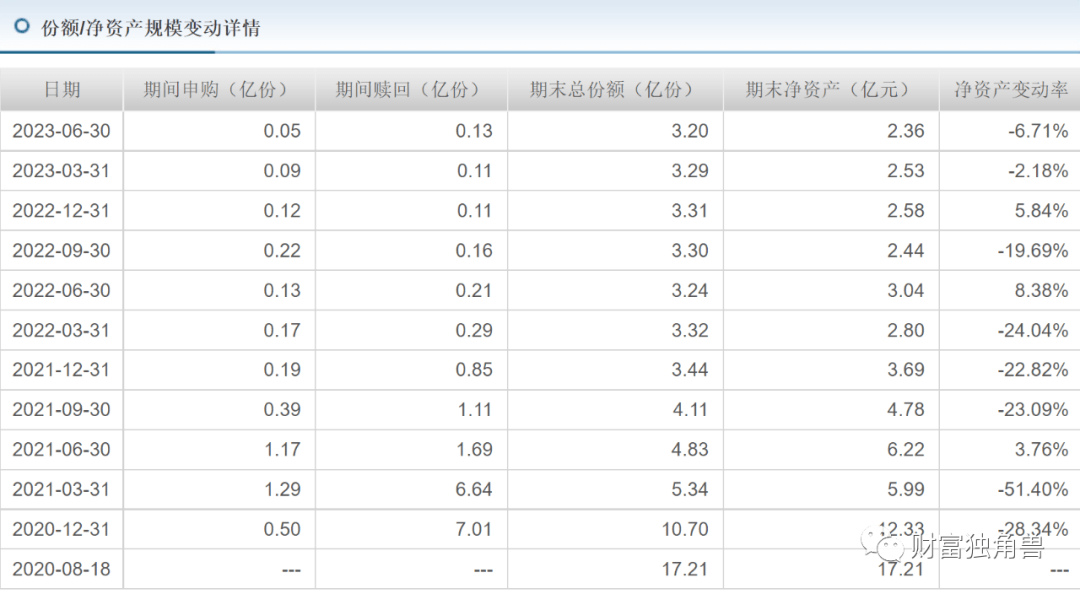Click the 2020-08-18 date cell

[61, 570]
